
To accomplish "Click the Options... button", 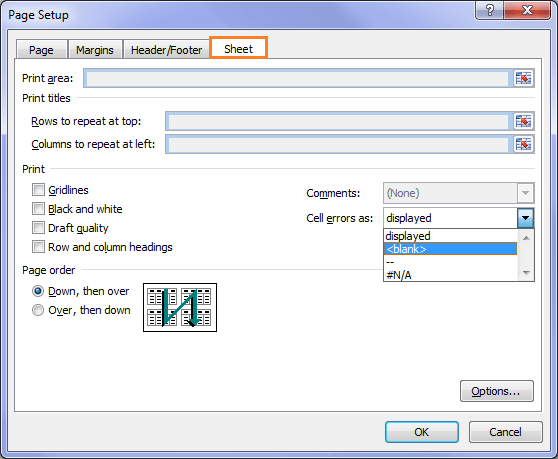I will (497, 391).
